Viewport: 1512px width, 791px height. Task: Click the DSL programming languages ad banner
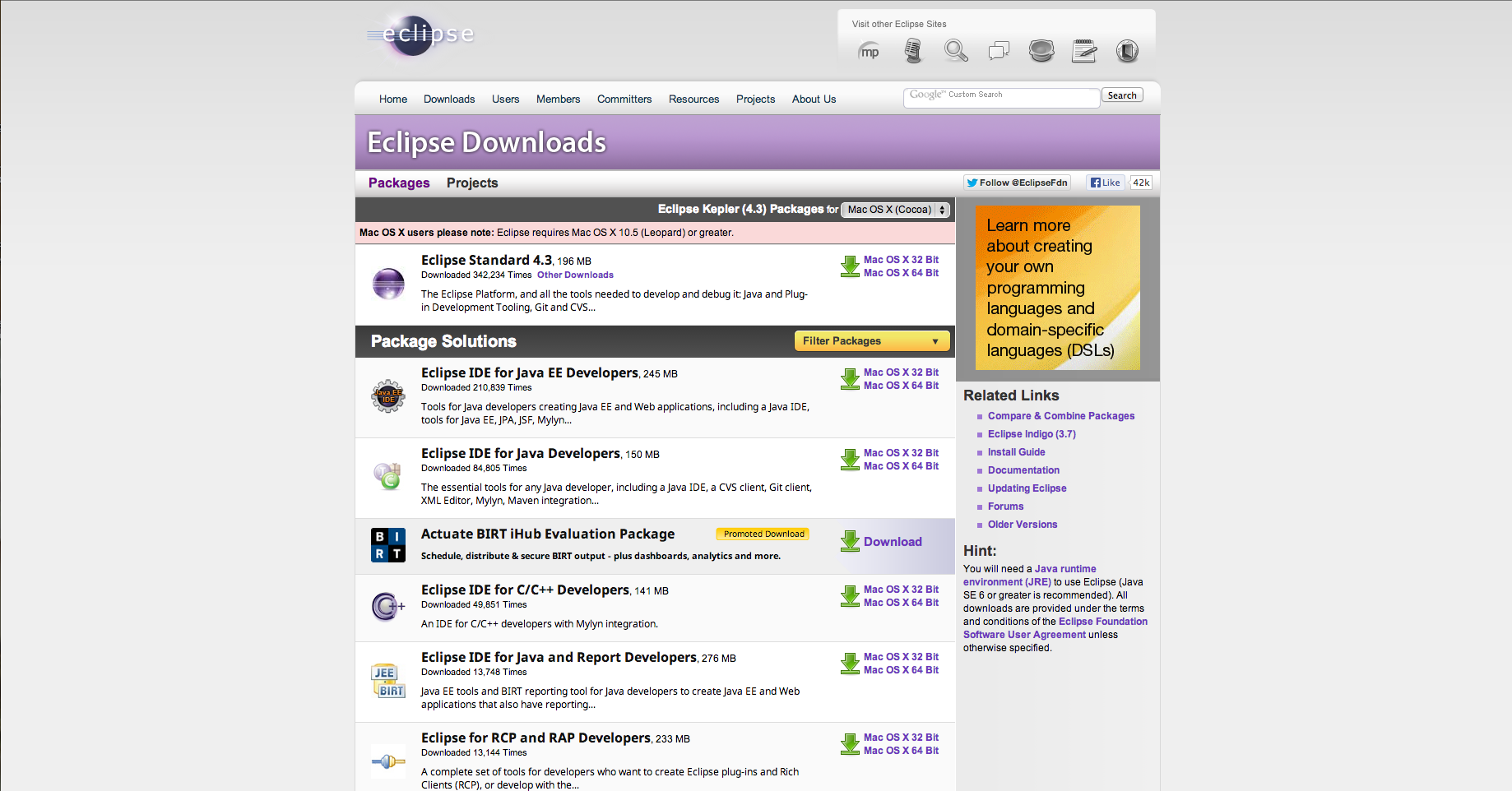tap(1057, 288)
